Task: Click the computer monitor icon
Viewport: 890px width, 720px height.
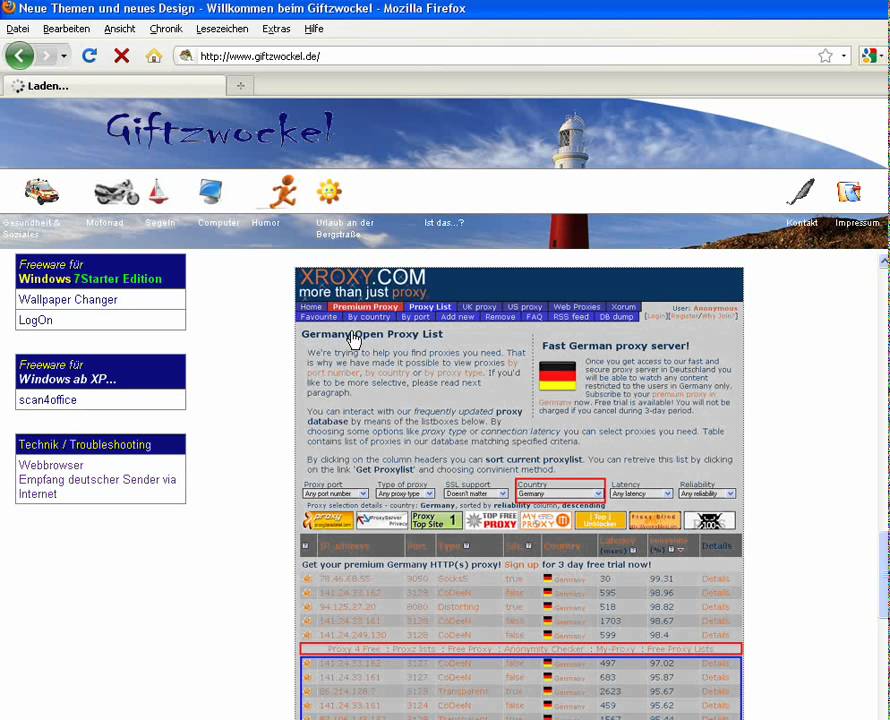Action: pos(211,191)
